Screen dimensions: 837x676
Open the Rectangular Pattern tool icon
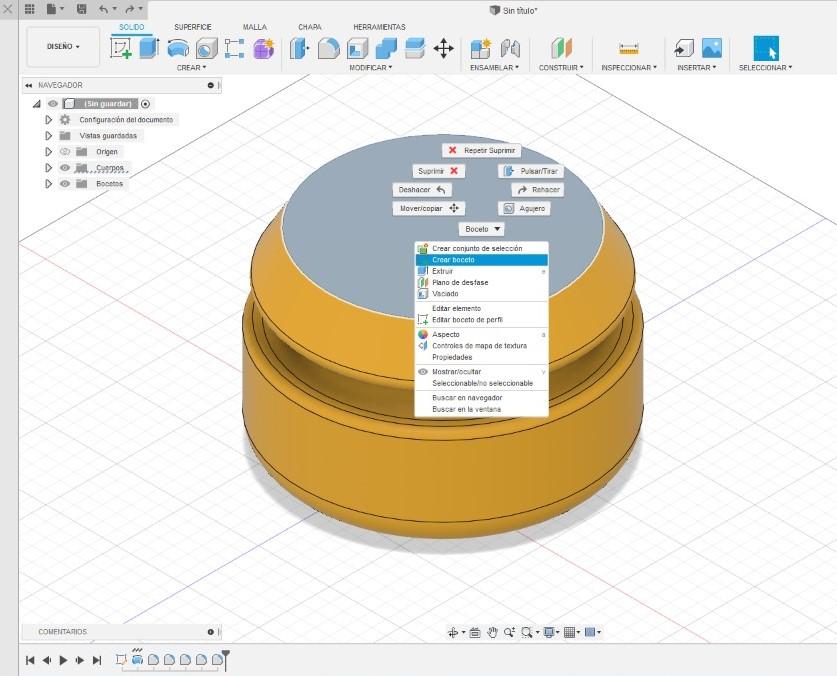pyautogui.click(x=234, y=48)
